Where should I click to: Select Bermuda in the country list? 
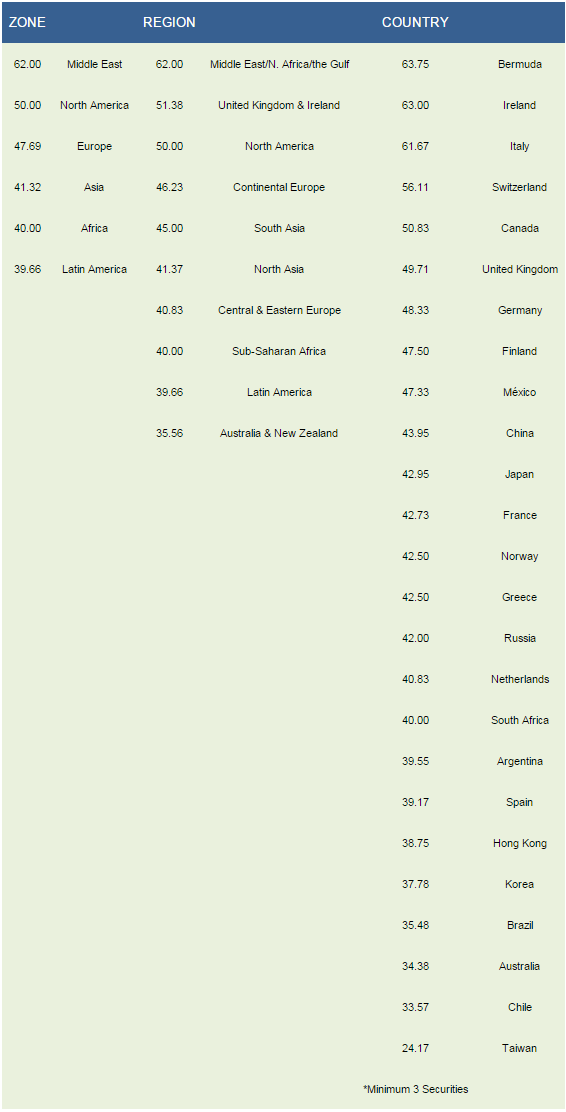pyautogui.click(x=520, y=64)
